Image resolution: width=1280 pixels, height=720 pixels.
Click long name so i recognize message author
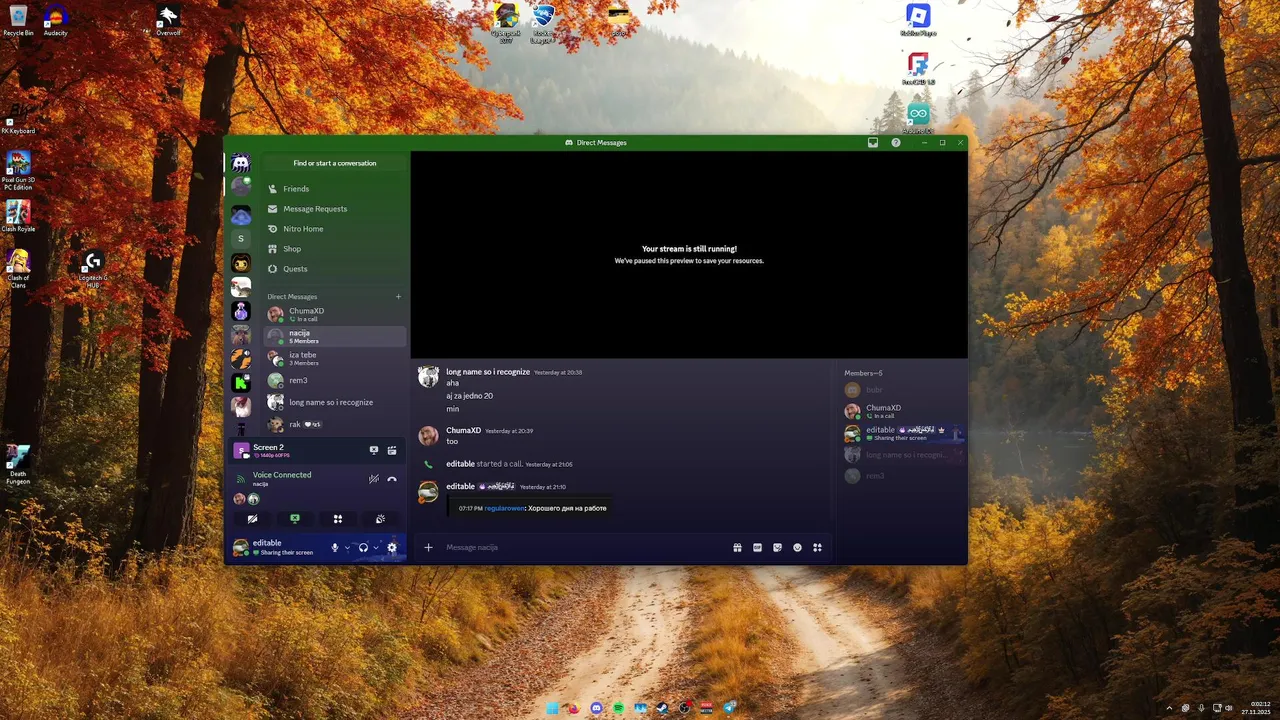coord(488,372)
